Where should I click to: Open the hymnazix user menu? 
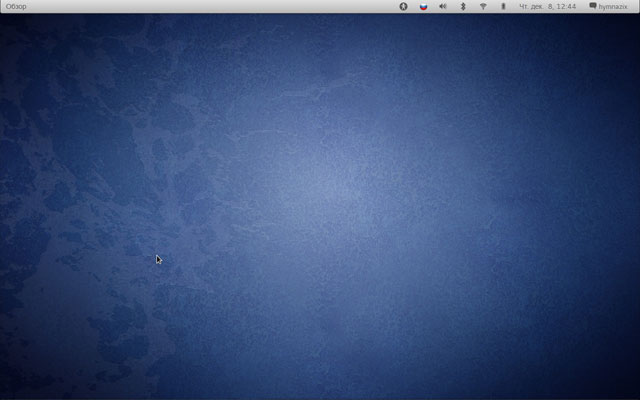[x=608, y=7]
